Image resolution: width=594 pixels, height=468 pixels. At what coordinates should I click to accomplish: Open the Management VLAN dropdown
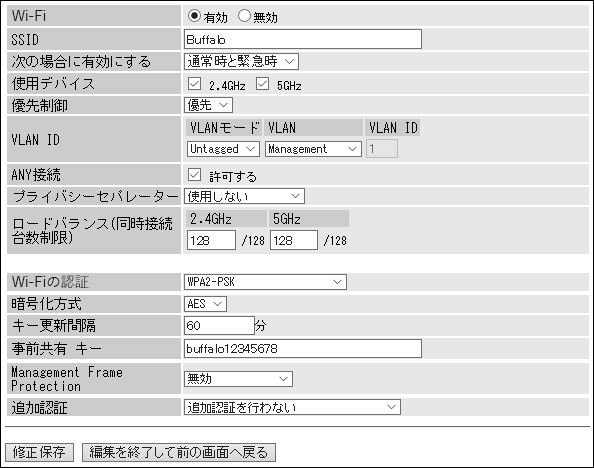(313, 149)
